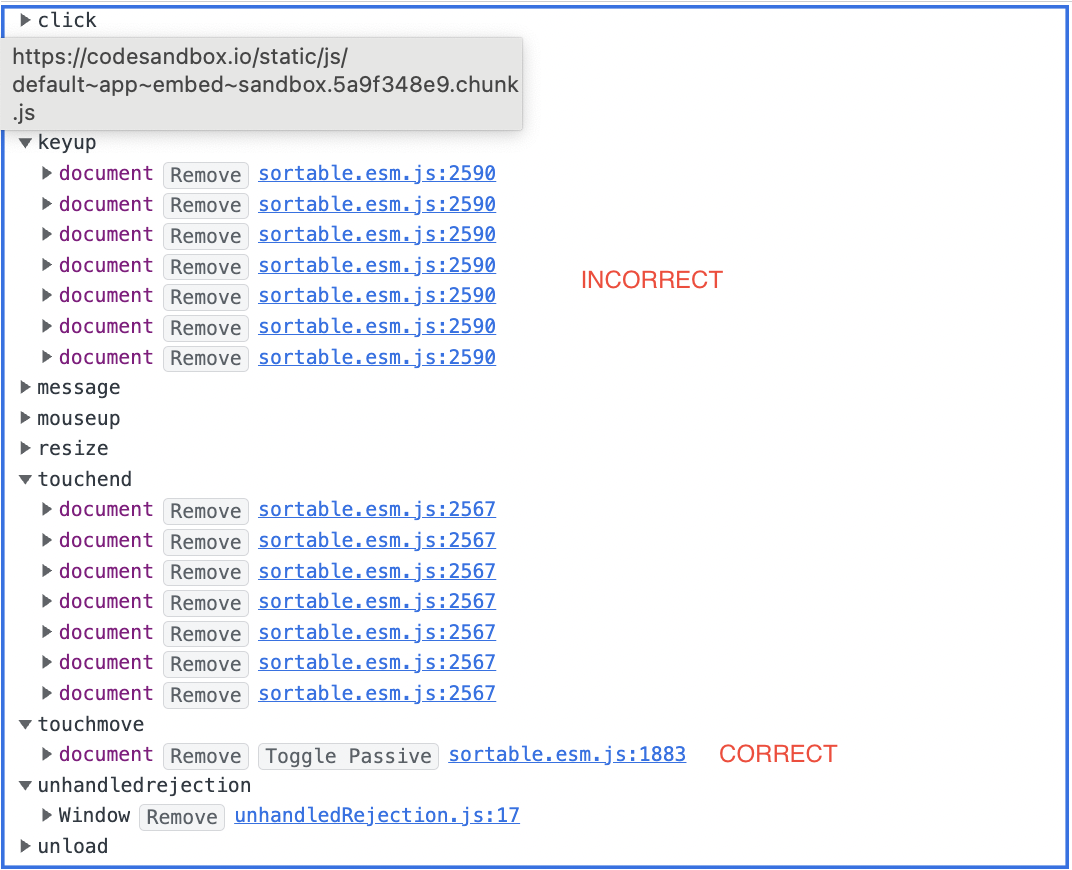Expand the unload event group
This screenshot has height=870, width=1072.
(25, 846)
